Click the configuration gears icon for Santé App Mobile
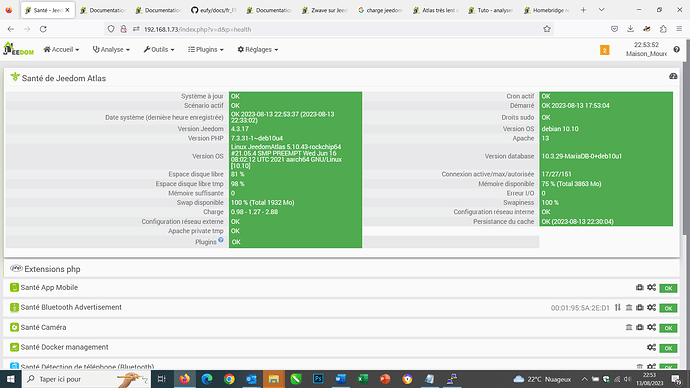Screen dimensions: 690x388 [652, 287]
